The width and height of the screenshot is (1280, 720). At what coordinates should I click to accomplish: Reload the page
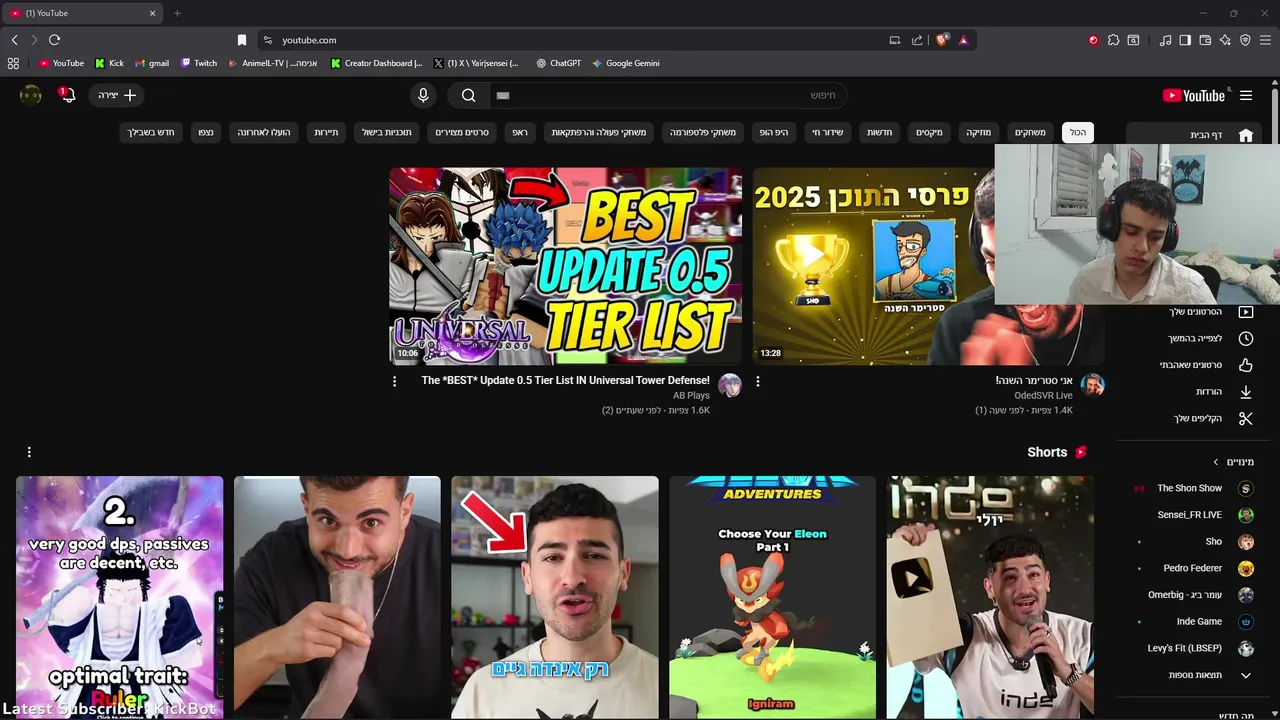54,40
